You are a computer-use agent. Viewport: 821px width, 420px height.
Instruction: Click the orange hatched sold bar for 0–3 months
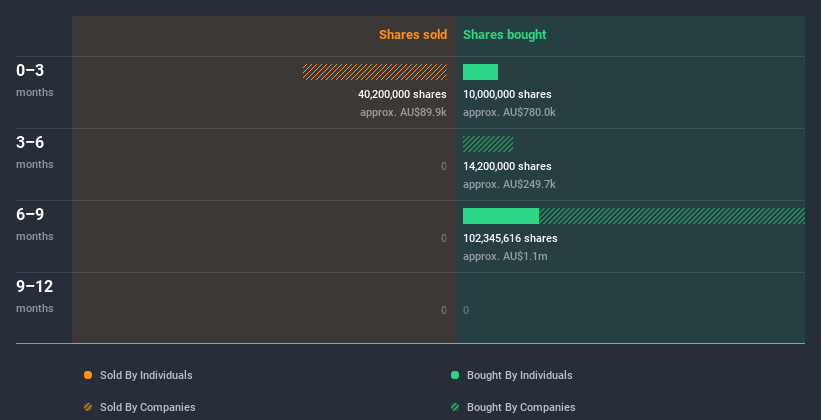tap(375, 72)
